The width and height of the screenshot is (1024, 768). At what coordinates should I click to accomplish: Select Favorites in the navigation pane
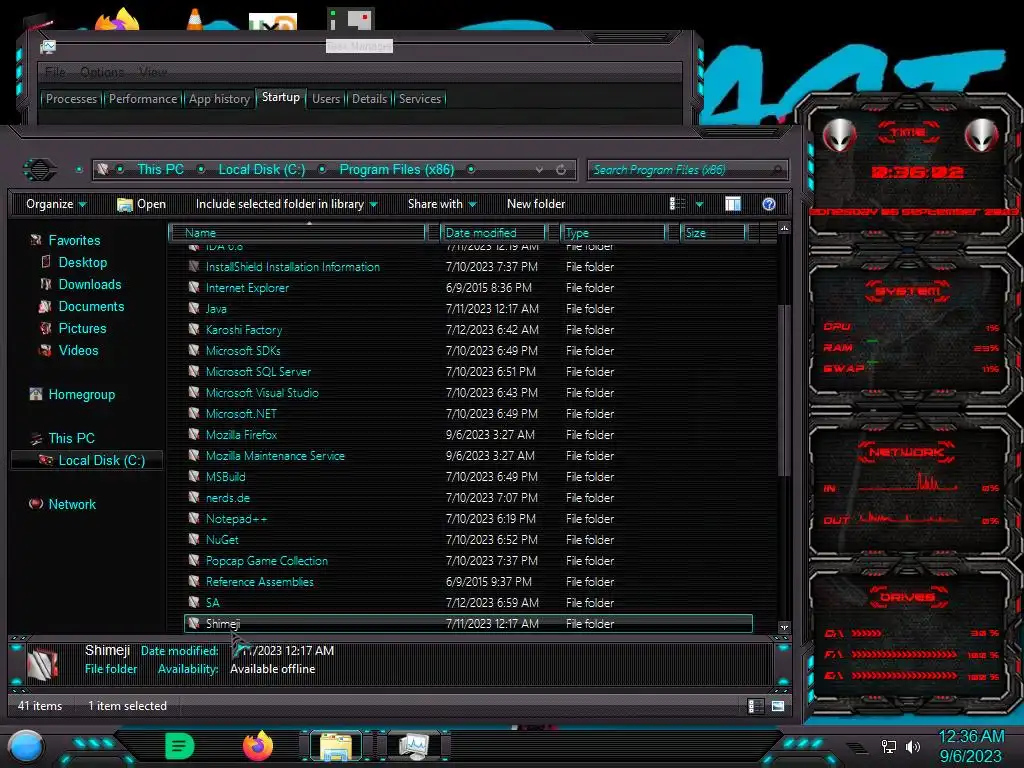pos(74,240)
